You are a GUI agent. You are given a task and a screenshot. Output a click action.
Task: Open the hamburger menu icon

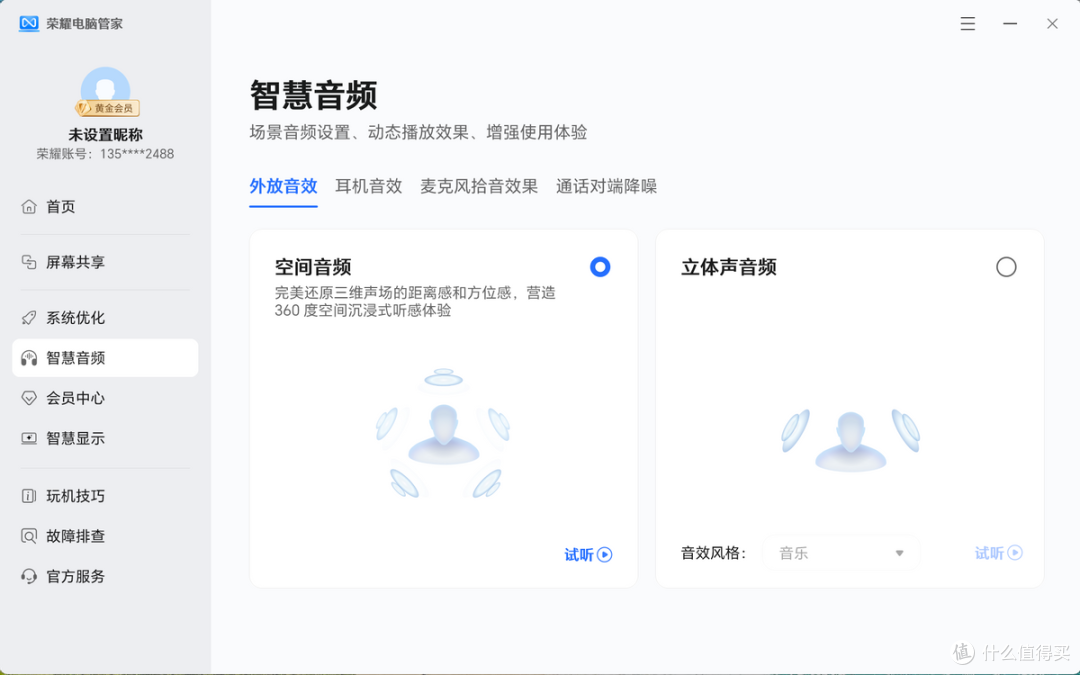(968, 23)
